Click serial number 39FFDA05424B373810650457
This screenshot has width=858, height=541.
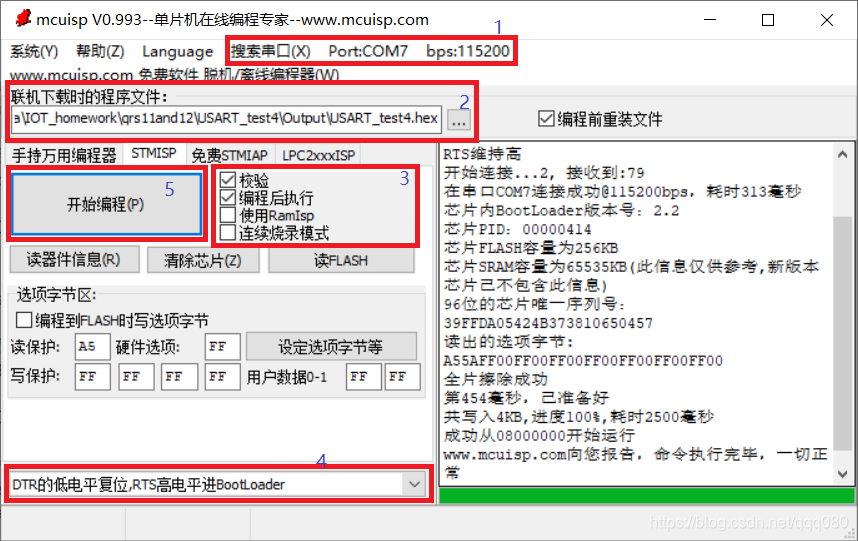[x=548, y=323]
